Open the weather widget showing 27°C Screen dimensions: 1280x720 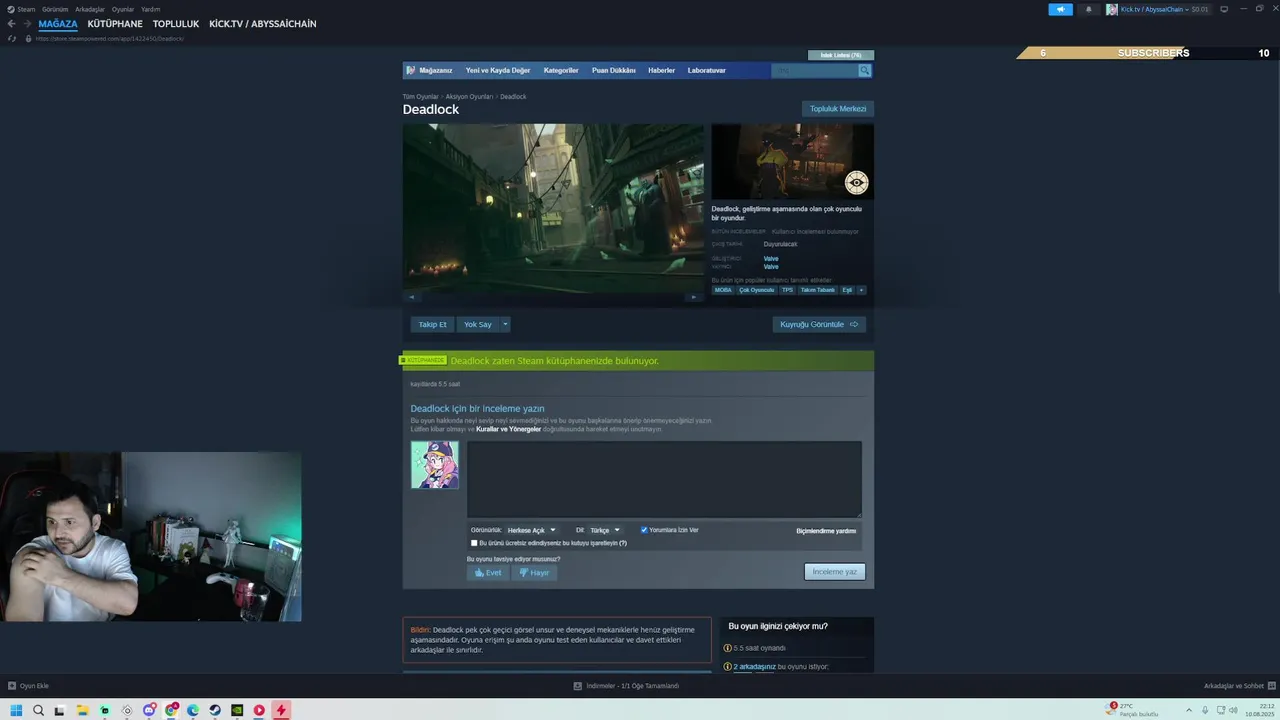pyautogui.click(x=1132, y=710)
